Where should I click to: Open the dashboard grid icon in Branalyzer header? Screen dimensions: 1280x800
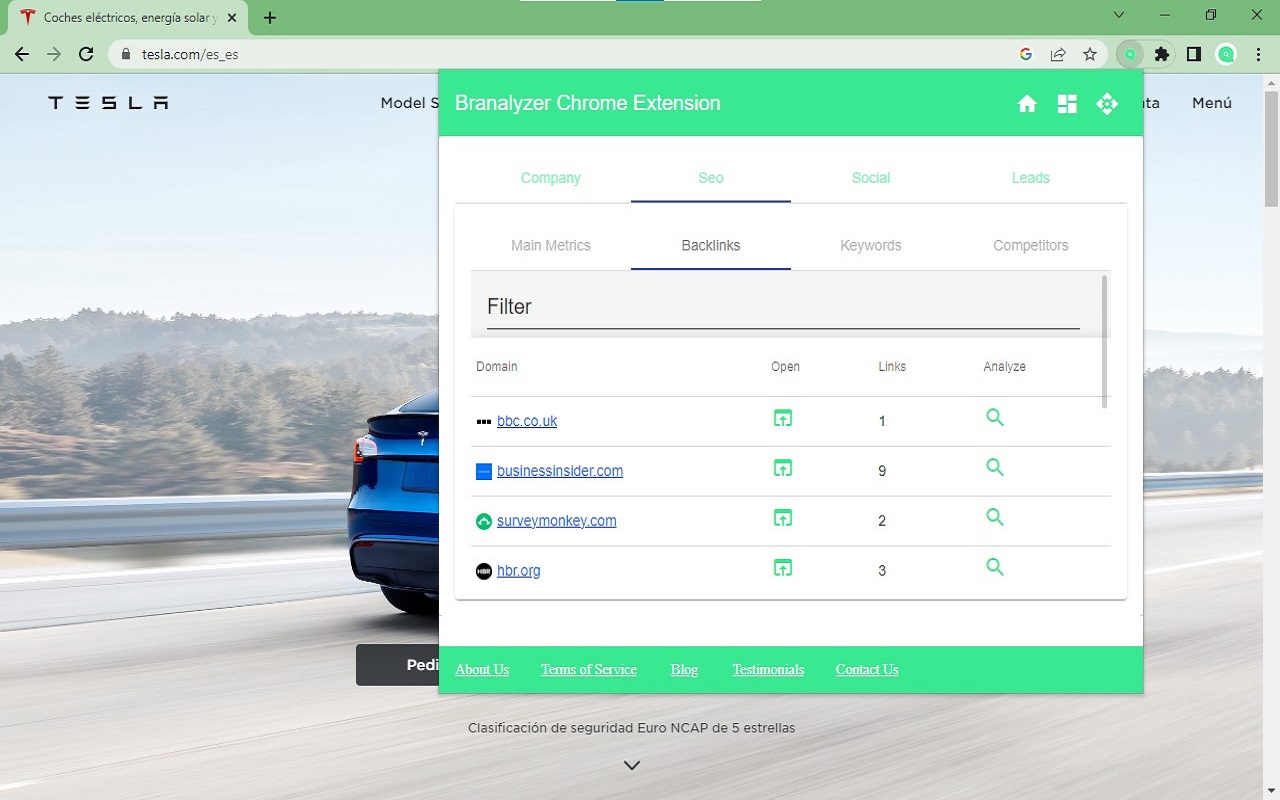click(x=1067, y=103)
